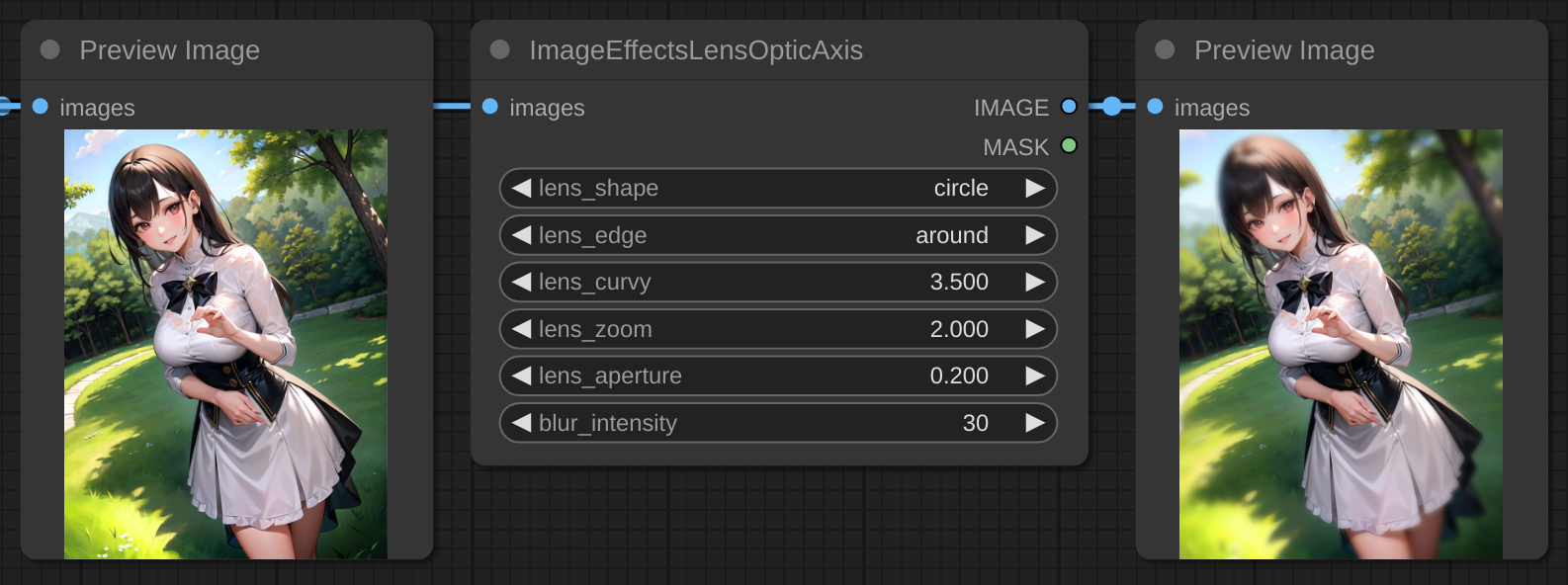Click the images input socket on ImageEffectsLensOpticAxis

[490, 107]
